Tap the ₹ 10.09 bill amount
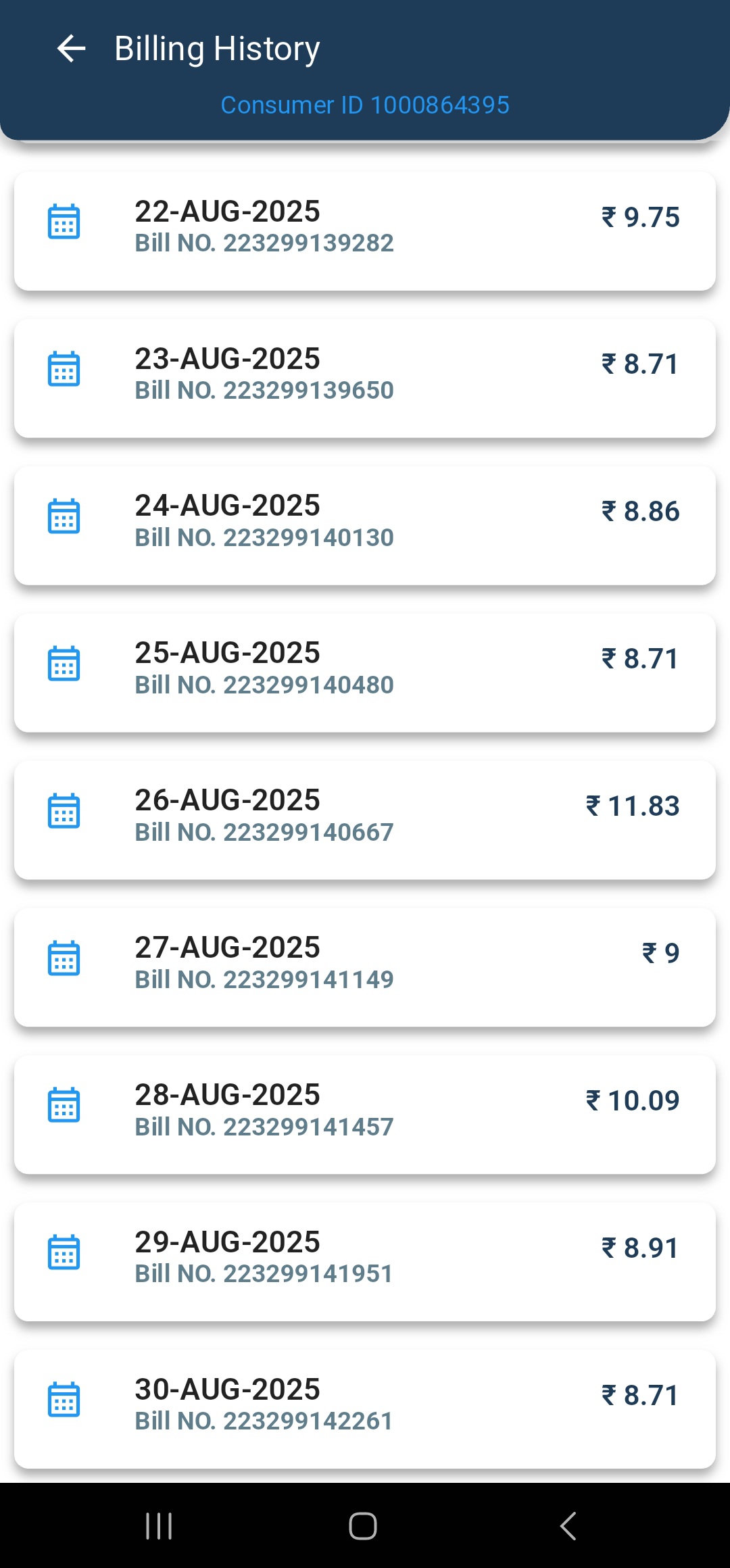The width and height of the screenshot is (730, 1568). [x=633, y=1100]
